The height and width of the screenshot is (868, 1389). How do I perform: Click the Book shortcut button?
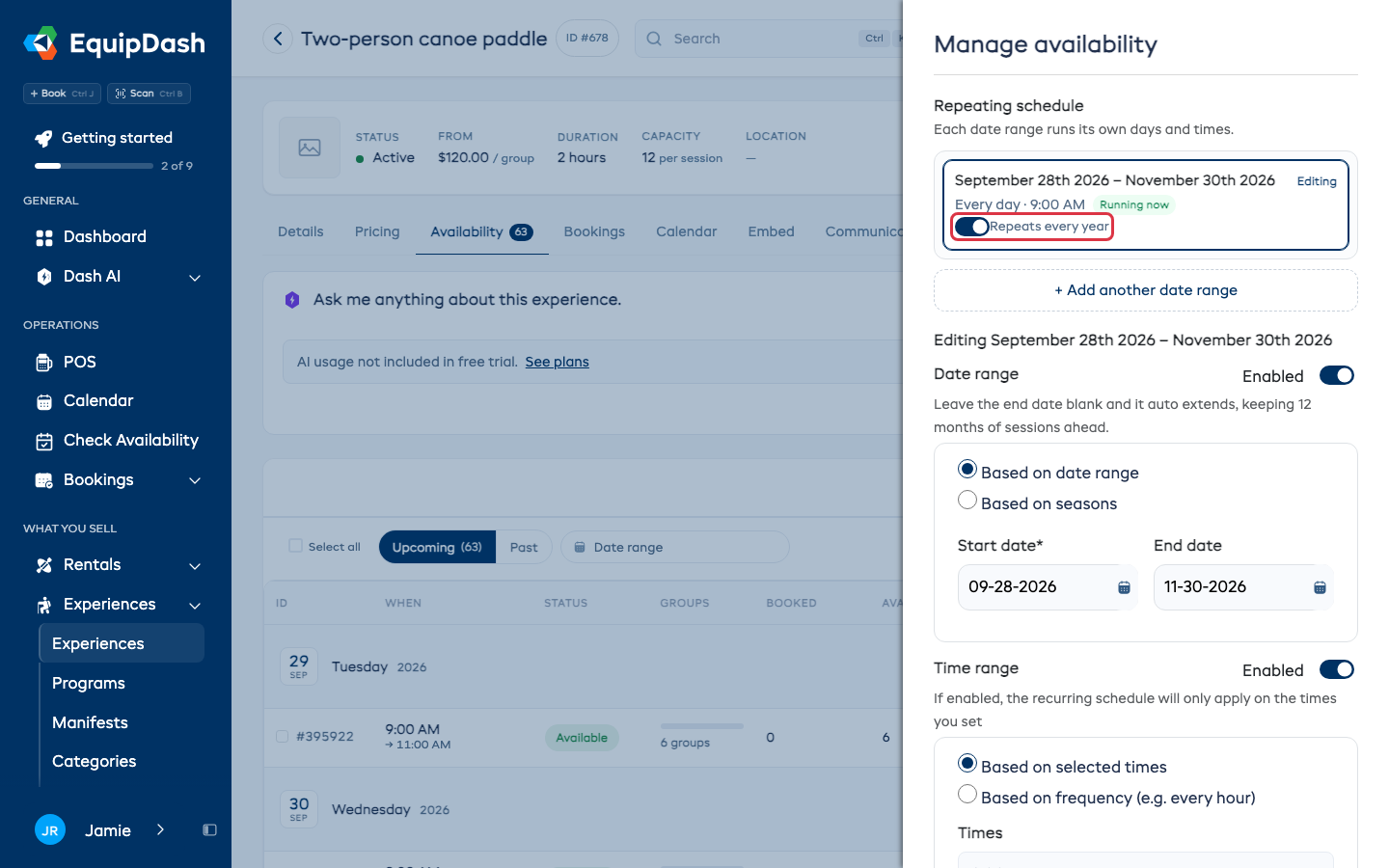(62, 94)
